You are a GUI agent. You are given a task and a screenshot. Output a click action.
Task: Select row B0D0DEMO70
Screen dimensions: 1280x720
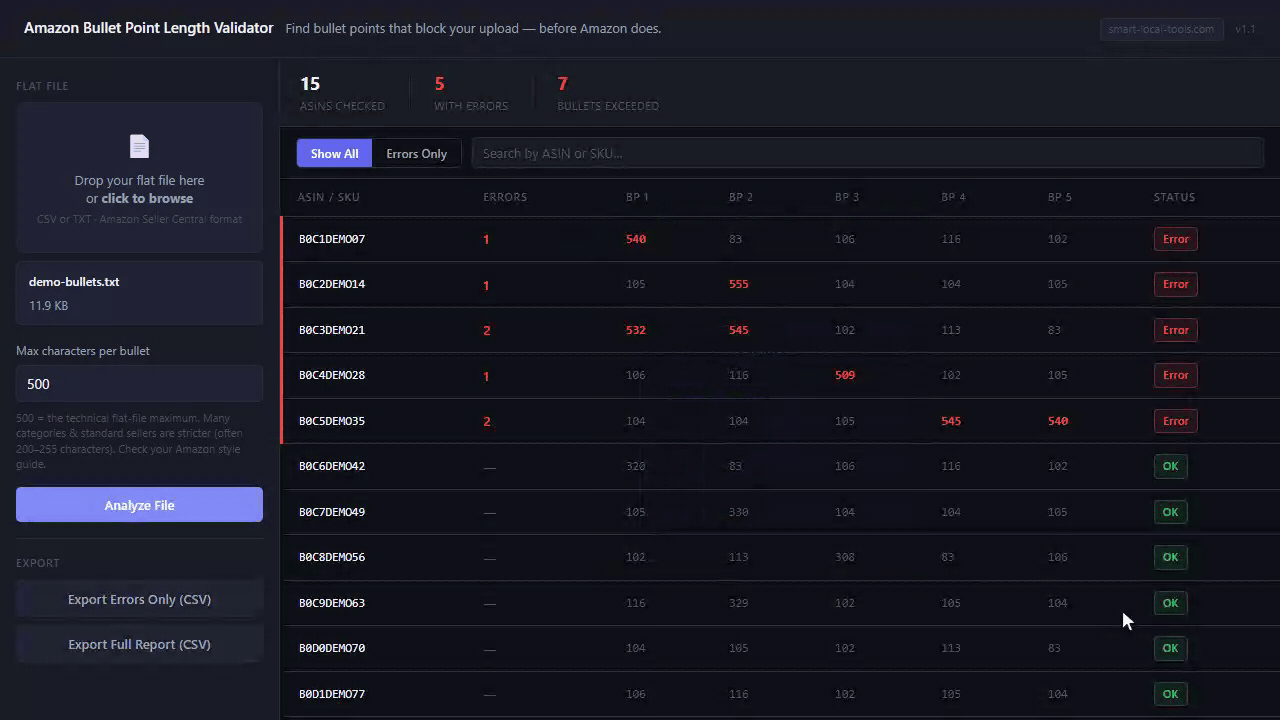[x=780, y=648]
